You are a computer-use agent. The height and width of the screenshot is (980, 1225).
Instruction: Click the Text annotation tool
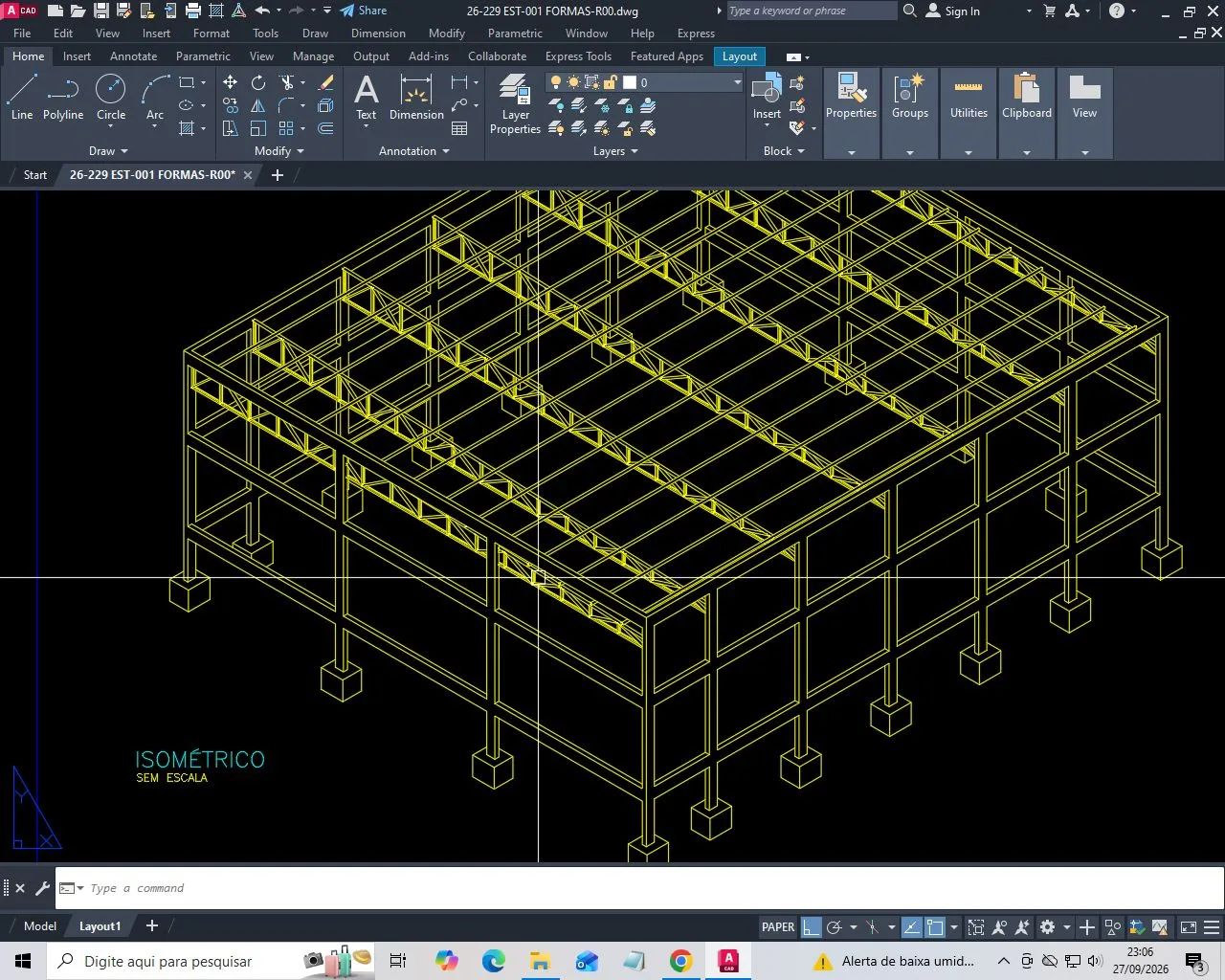367,98
